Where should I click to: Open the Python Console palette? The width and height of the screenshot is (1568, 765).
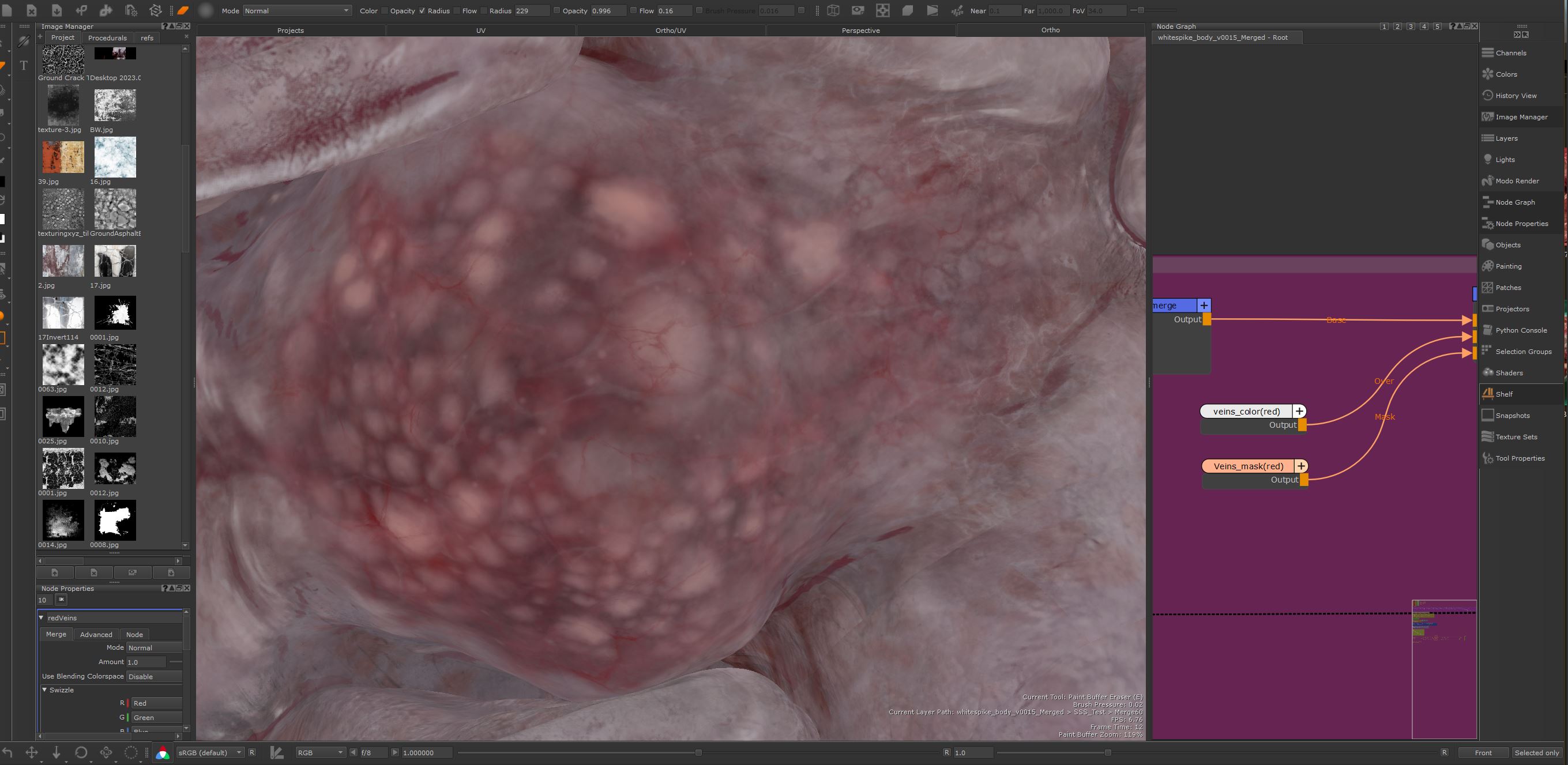pyautogui.click(x=1521, y=330)
